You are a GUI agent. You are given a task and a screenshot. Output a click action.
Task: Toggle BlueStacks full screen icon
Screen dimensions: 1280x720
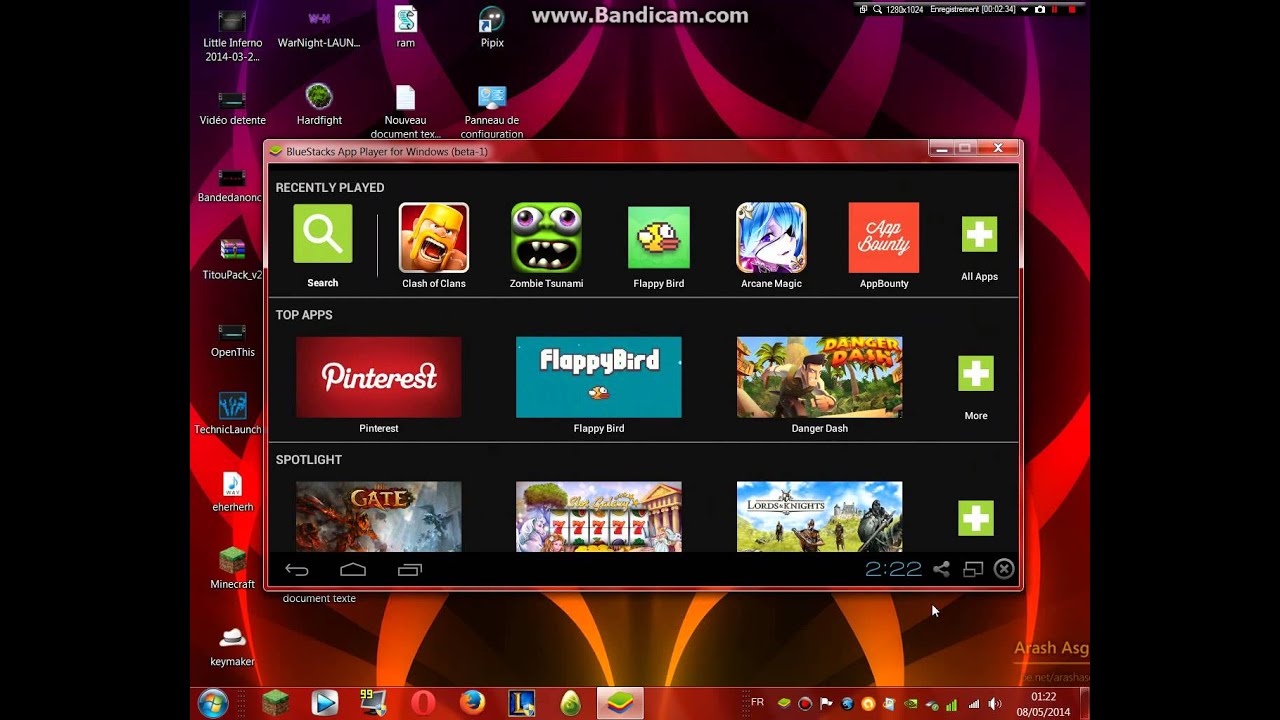point(973,569)
